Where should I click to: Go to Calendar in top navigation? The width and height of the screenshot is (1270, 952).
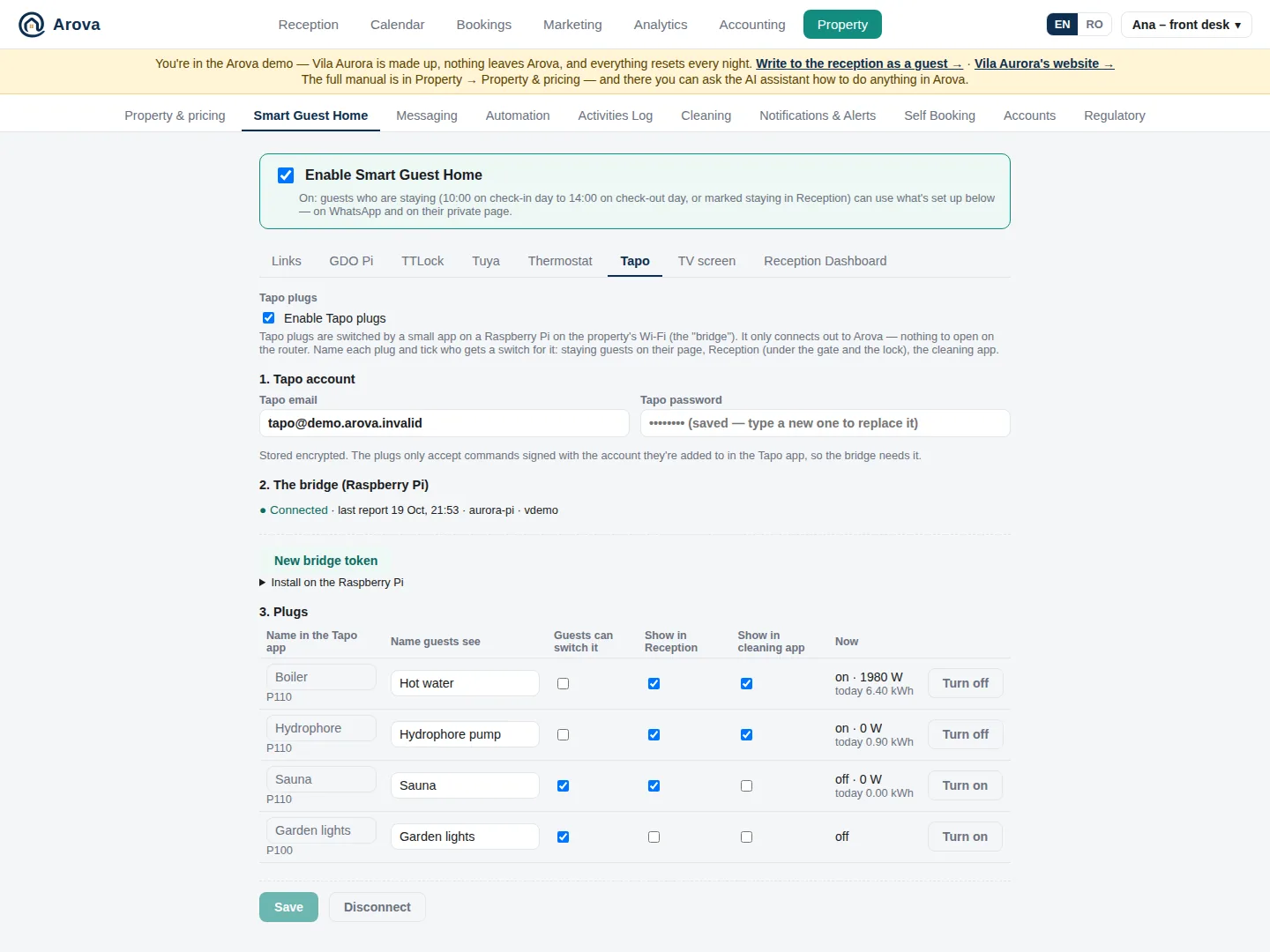point(397,25)
